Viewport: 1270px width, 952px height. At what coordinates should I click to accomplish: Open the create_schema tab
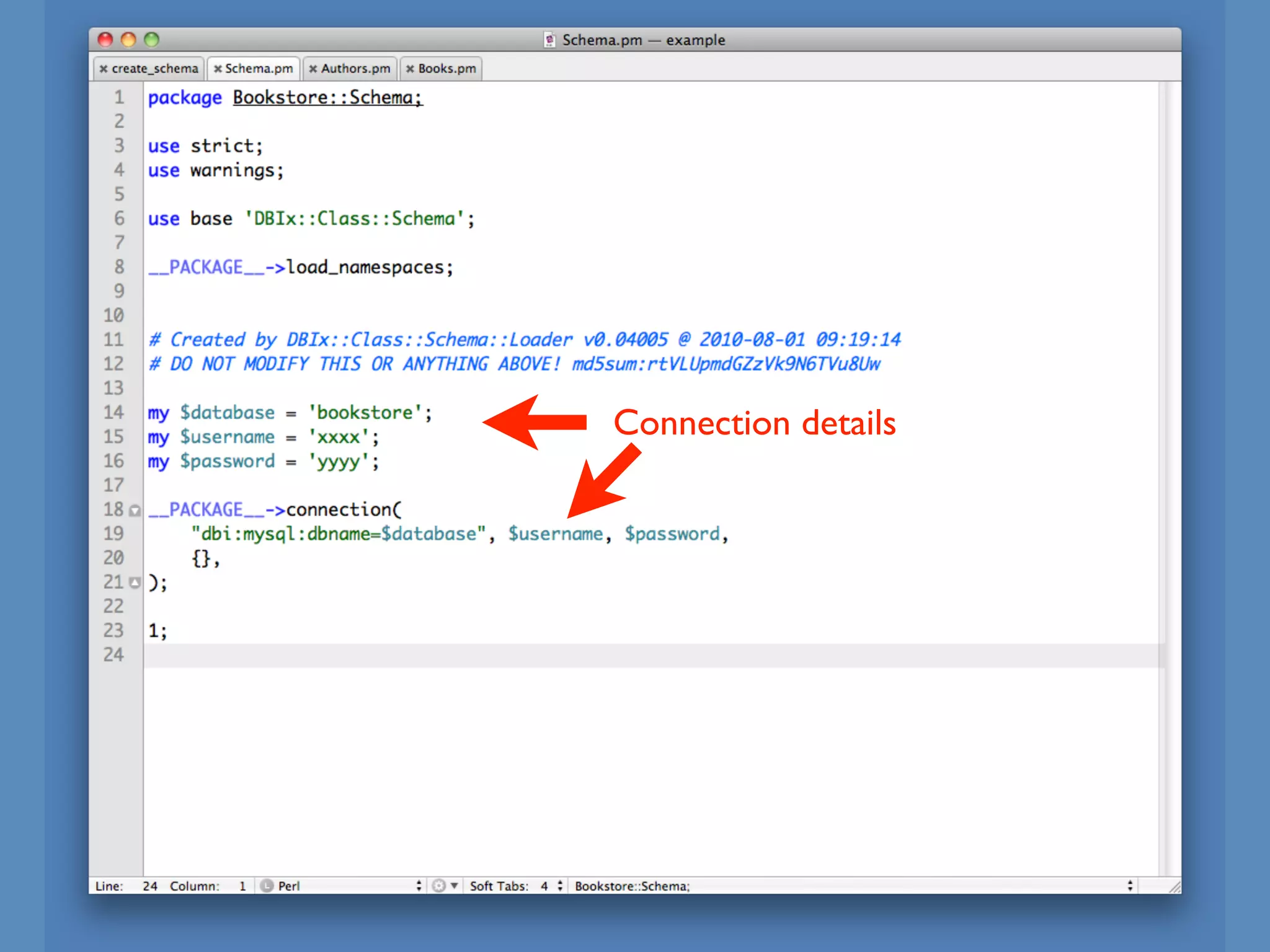154,69
